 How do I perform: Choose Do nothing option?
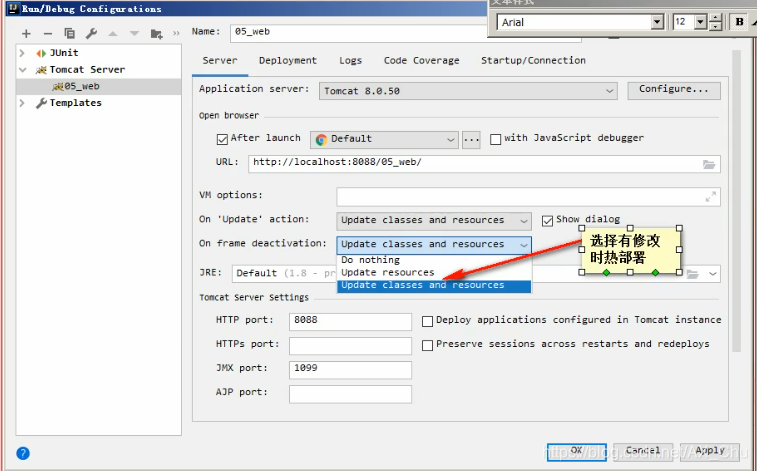(x=434, y=260)
